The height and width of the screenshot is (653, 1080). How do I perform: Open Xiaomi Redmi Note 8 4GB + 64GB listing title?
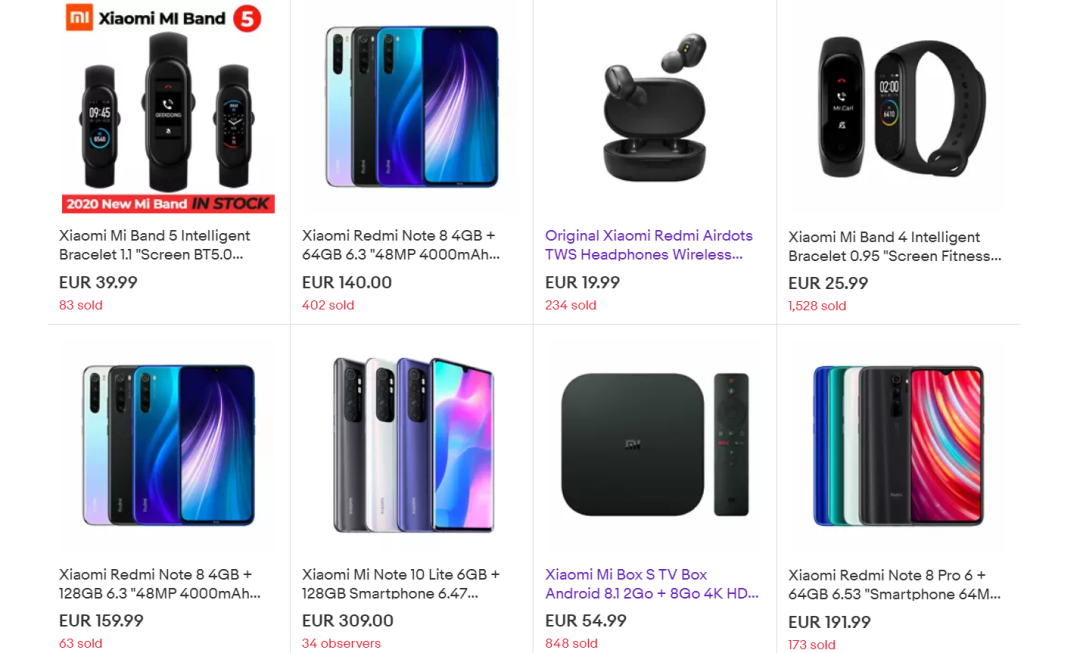(x=400, y=245)
